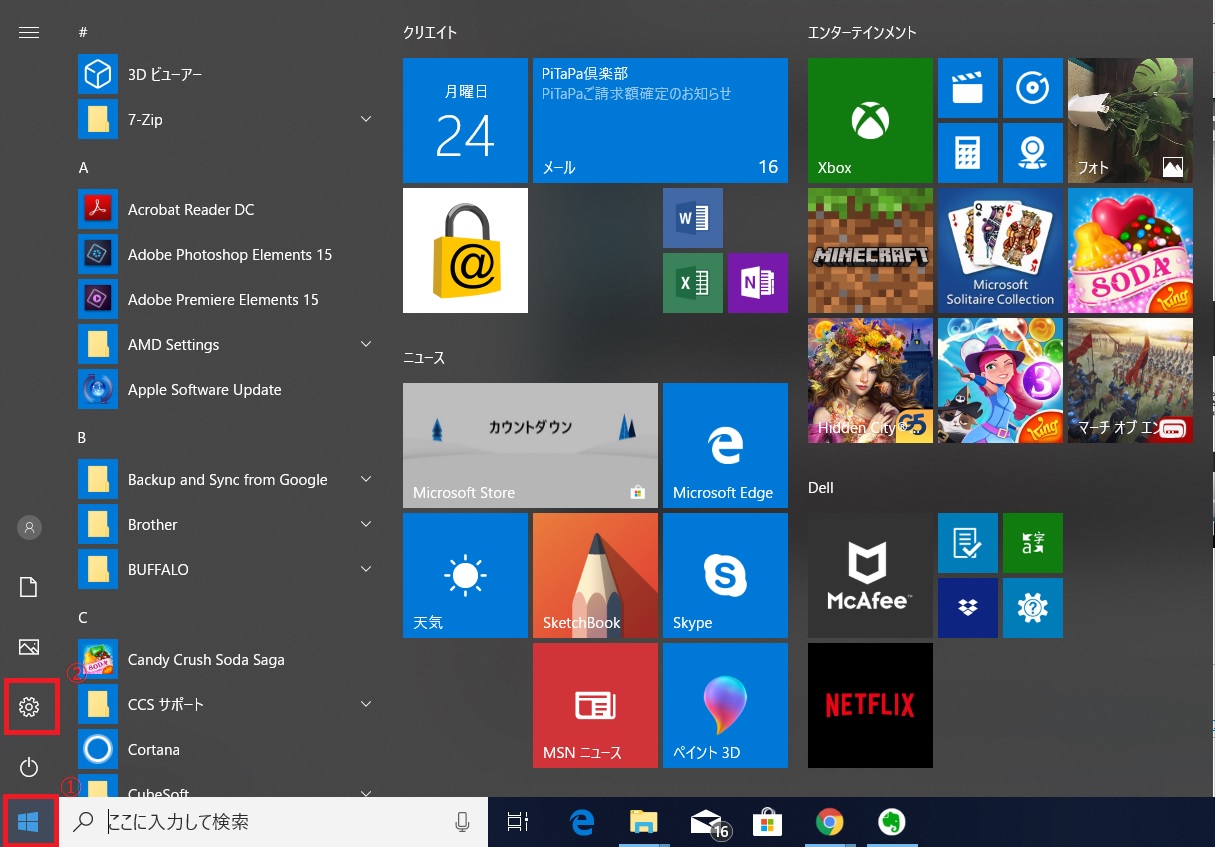Viewport: 1215px width, 847px height.
Task: Click the microphone icon in the search box
Action: (462, 822)
